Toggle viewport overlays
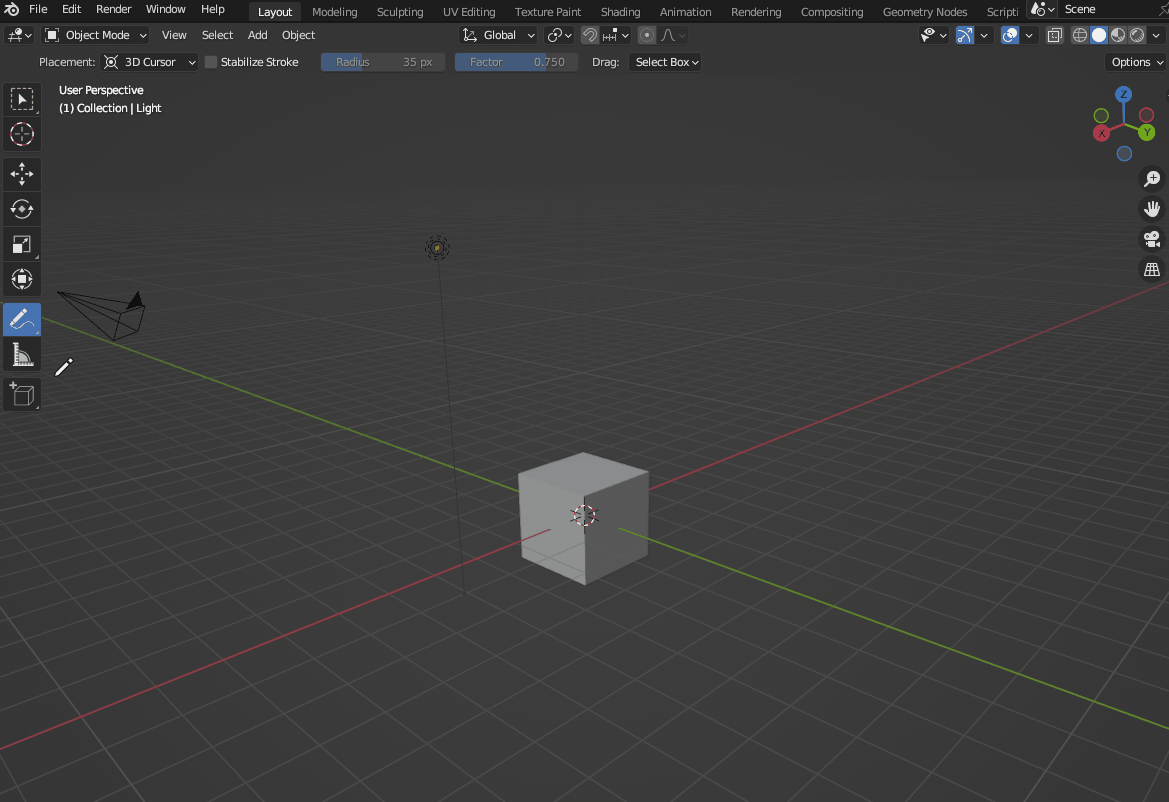The width and height of the screenshot is (1169, 802). click(x=1009, y=35)
